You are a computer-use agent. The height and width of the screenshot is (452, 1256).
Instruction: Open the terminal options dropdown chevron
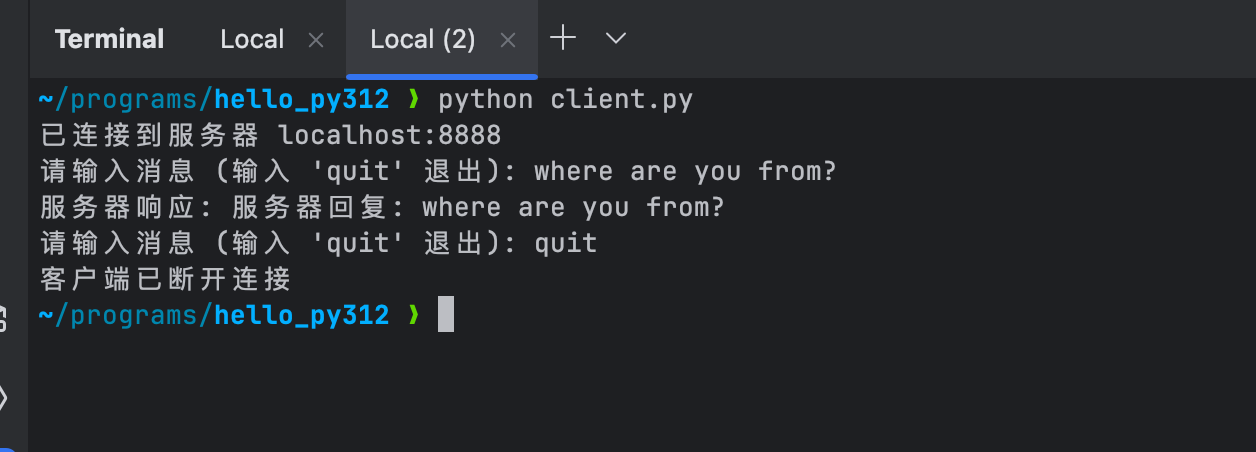point(616,39)
